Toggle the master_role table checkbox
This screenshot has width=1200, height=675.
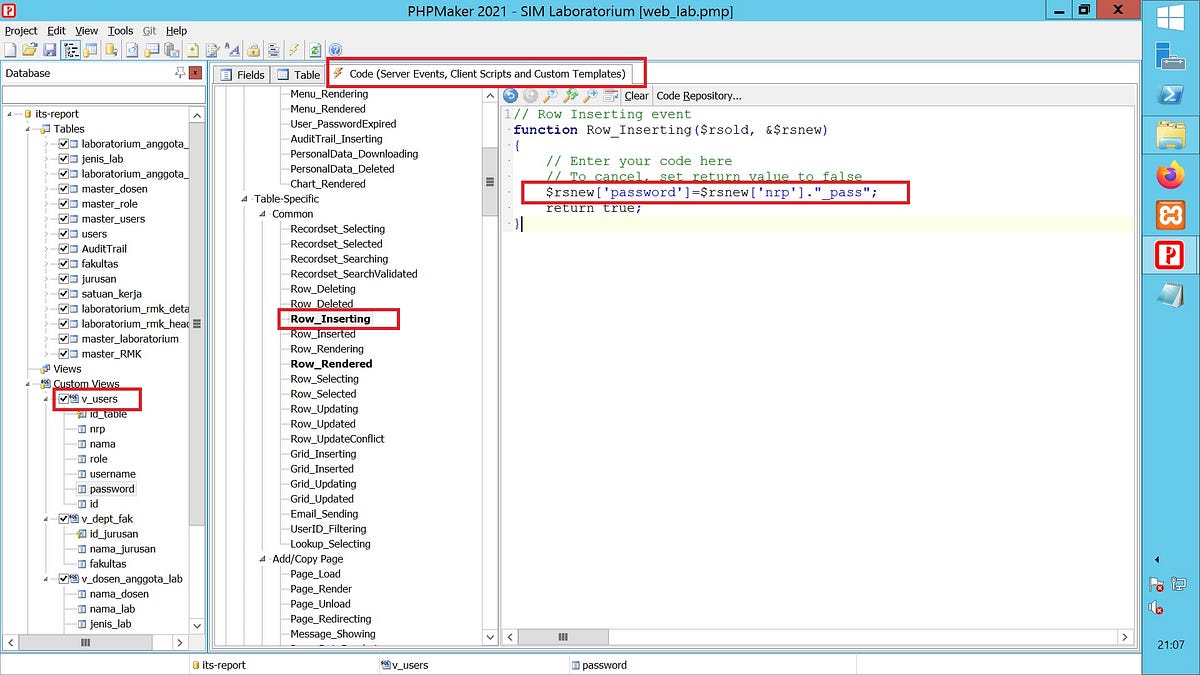tap(64, 204)
